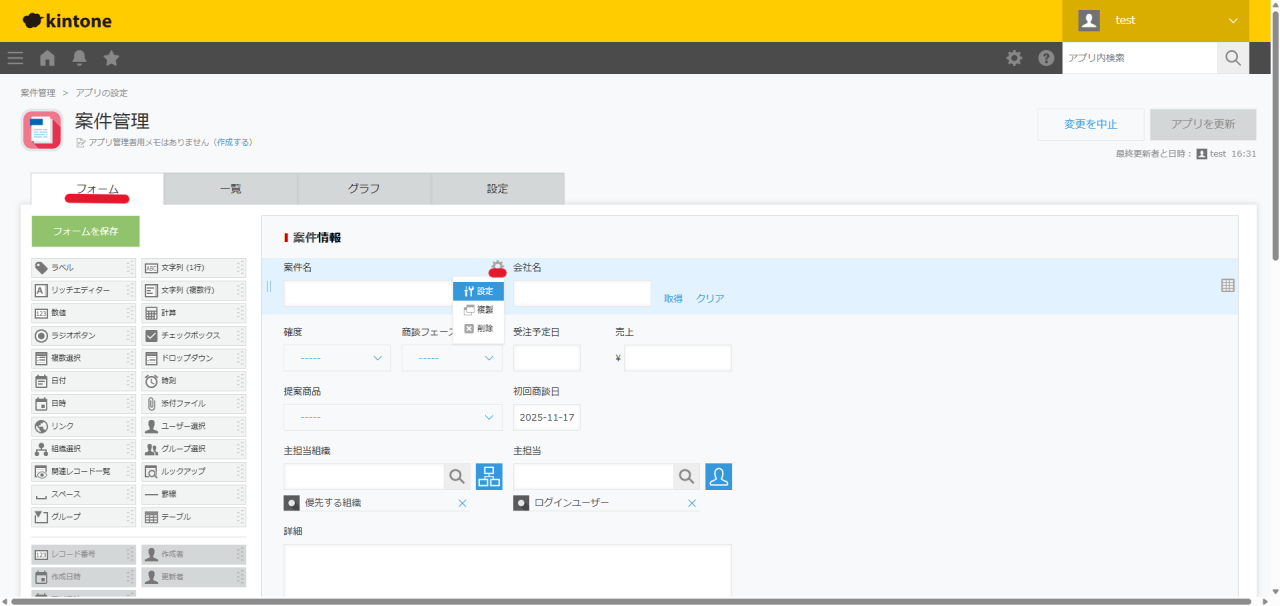This screenshot has width=1280, height=606.
Task: Open the help question mark icon
Action: [x=1046, y=58]
